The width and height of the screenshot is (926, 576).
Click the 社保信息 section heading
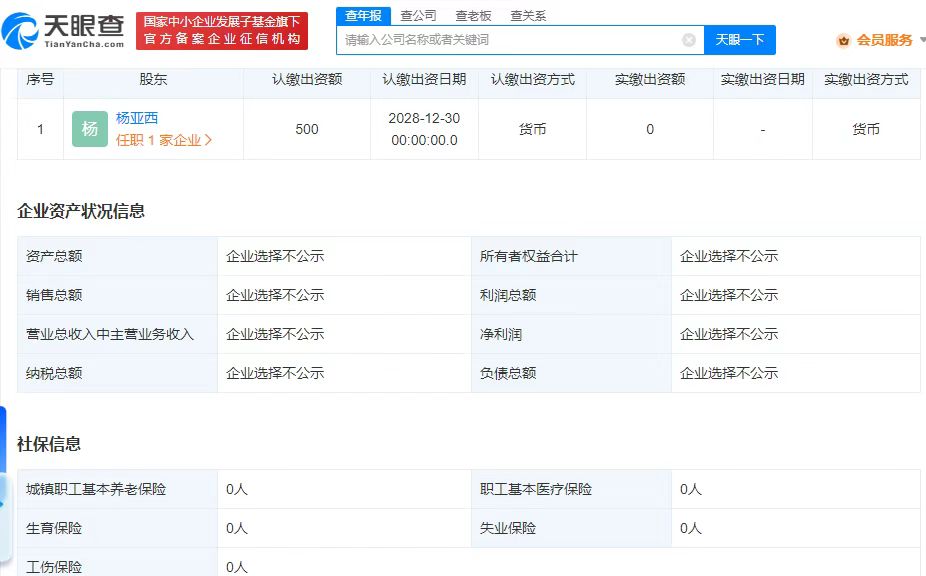click(x=49, y=444)
